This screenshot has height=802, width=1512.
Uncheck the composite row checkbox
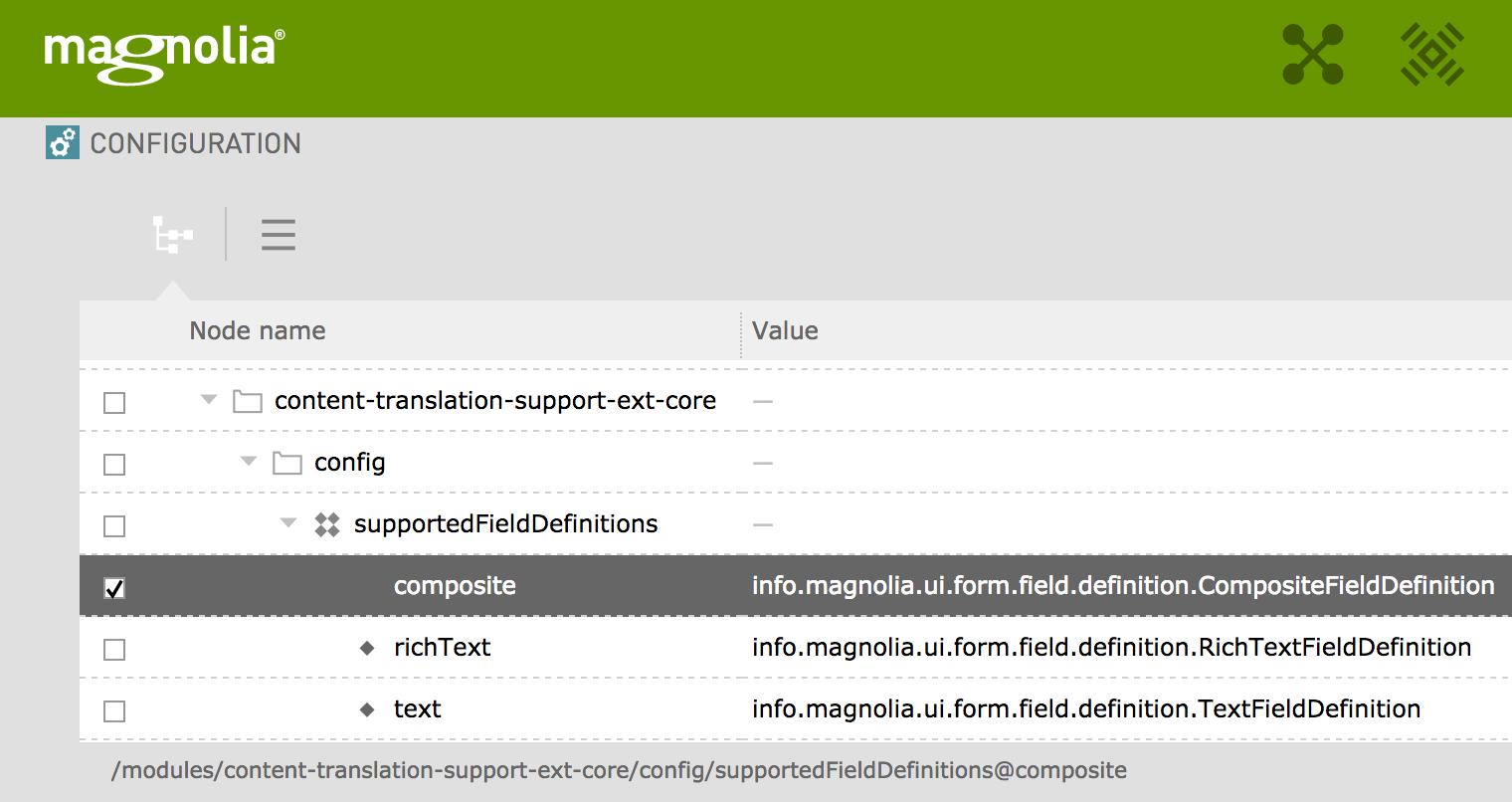(x=114, y=588)
